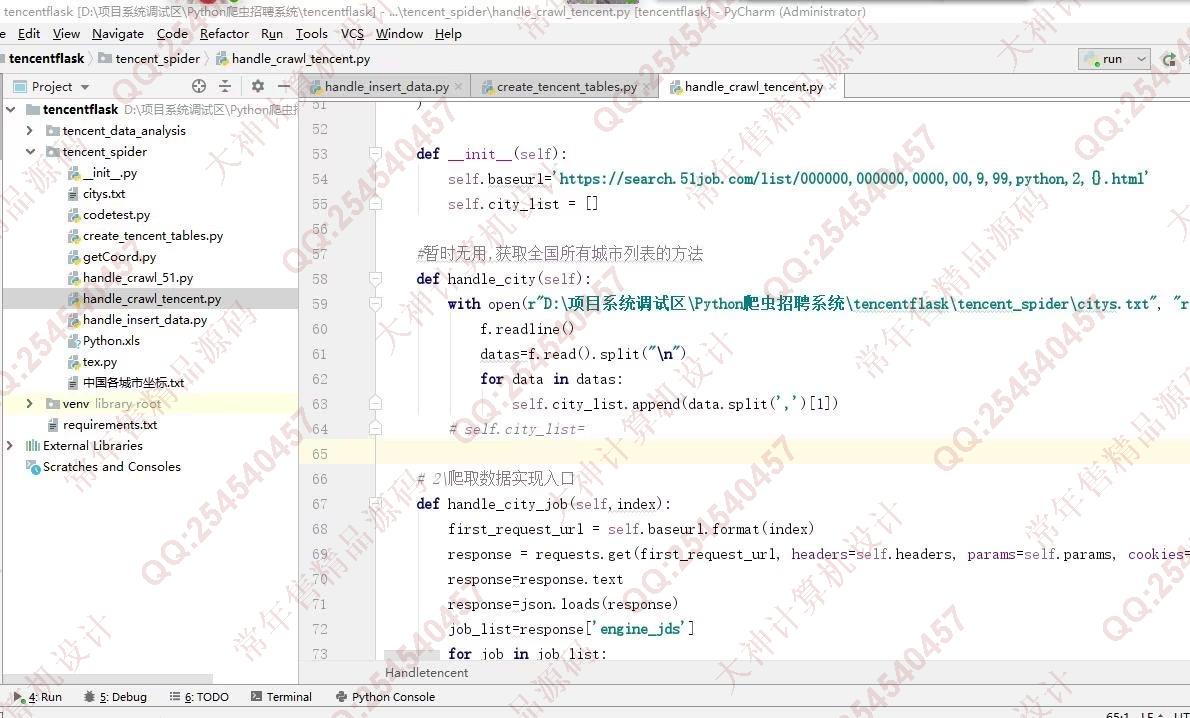Screen dimensions: 1190x718
Task: Select Scratches and Consoles node
Action: 104,467
